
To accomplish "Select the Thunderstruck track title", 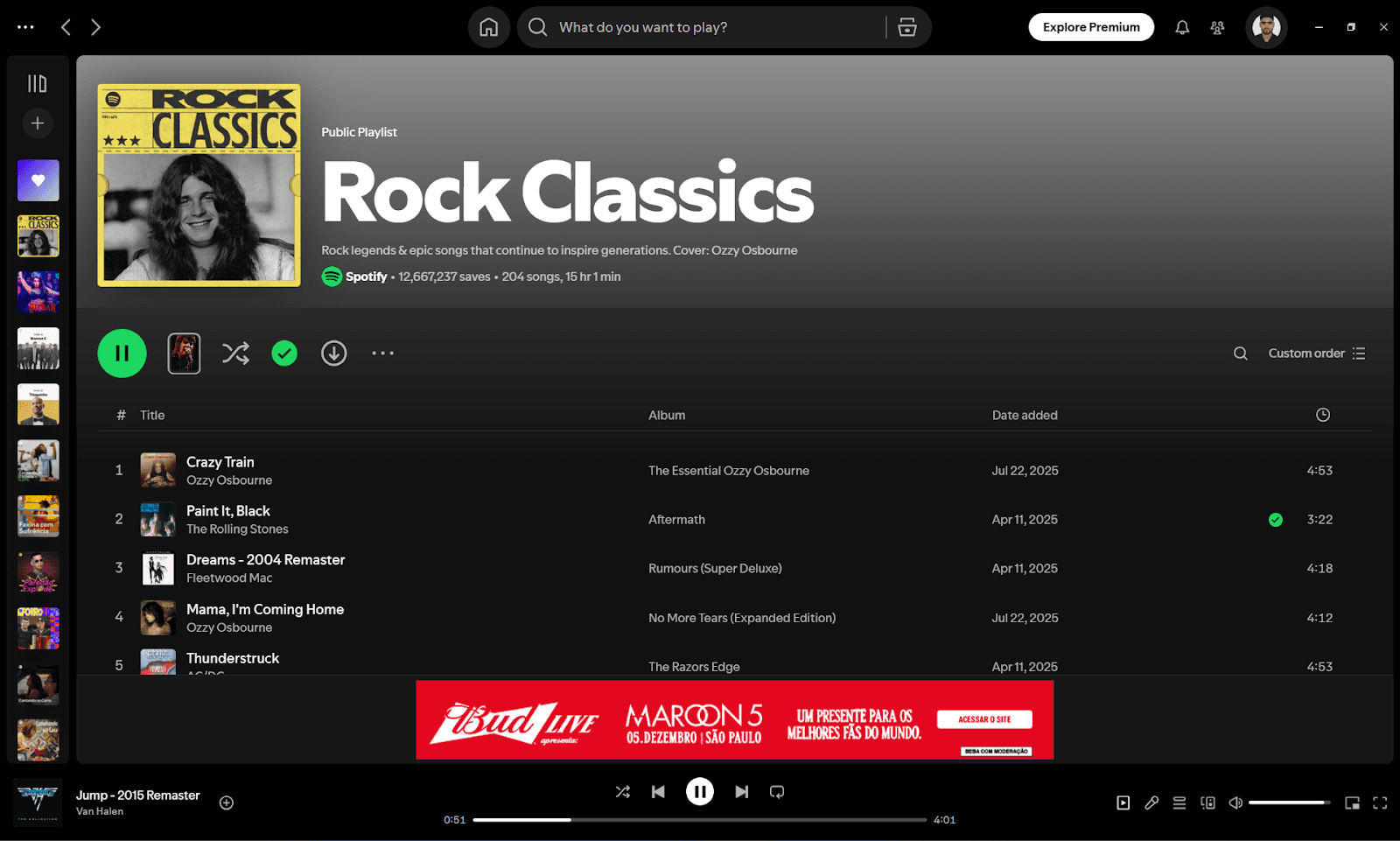I will (233, 658).
